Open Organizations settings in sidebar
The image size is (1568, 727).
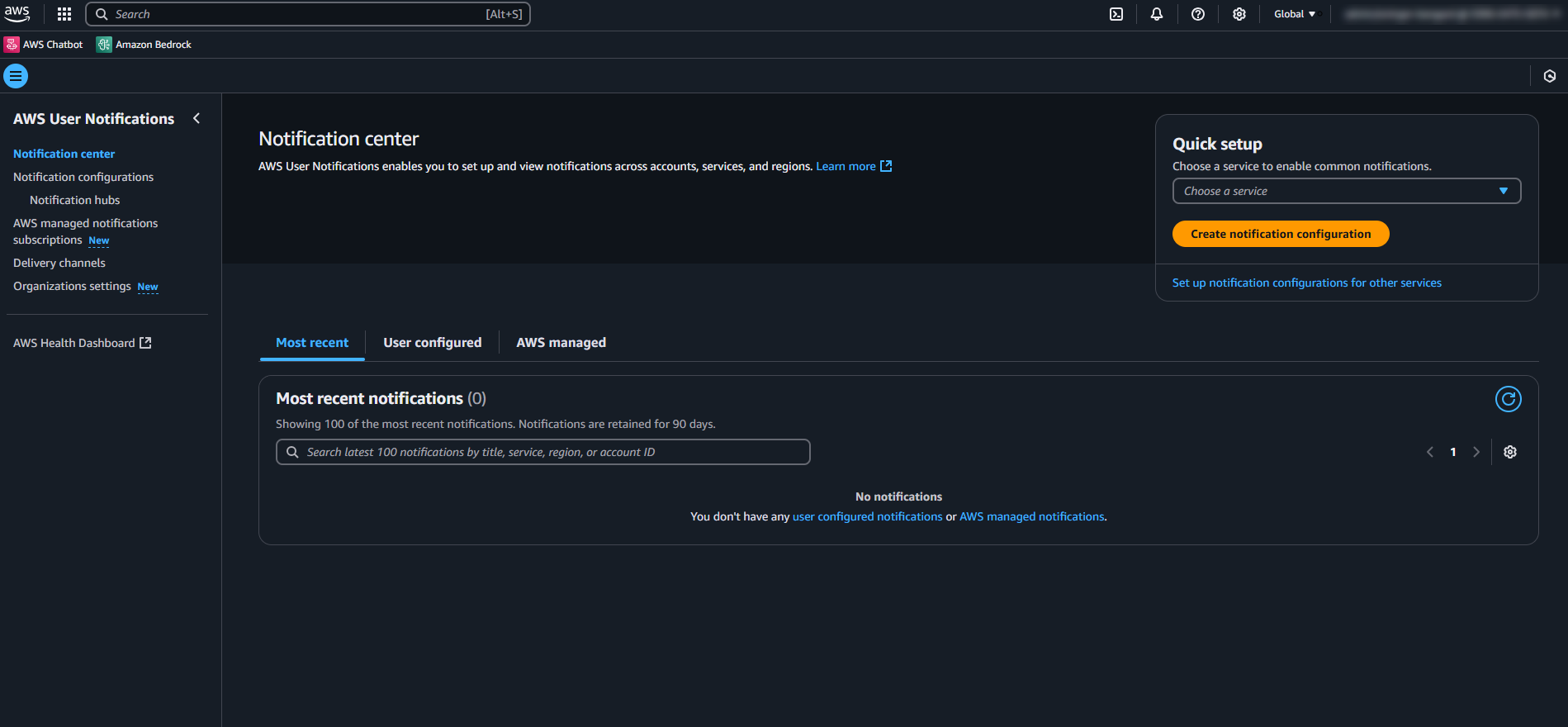point(72,286)
